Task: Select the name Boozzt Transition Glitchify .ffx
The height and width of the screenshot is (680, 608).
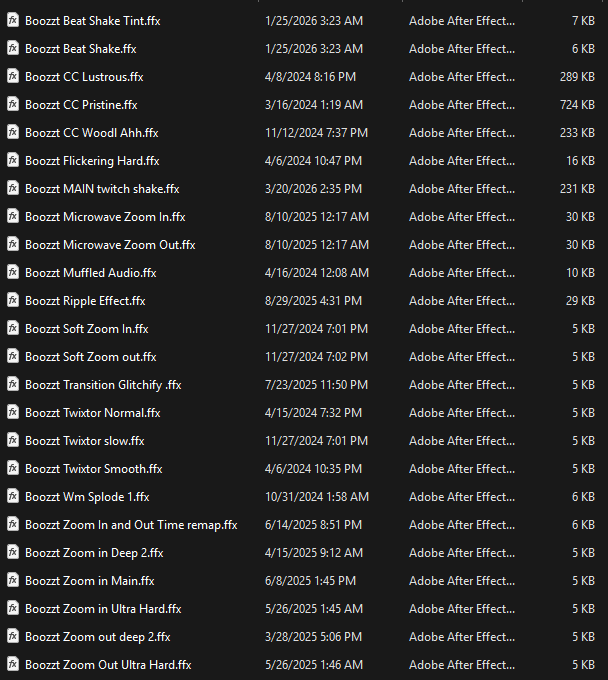Action: pos(103,385)
